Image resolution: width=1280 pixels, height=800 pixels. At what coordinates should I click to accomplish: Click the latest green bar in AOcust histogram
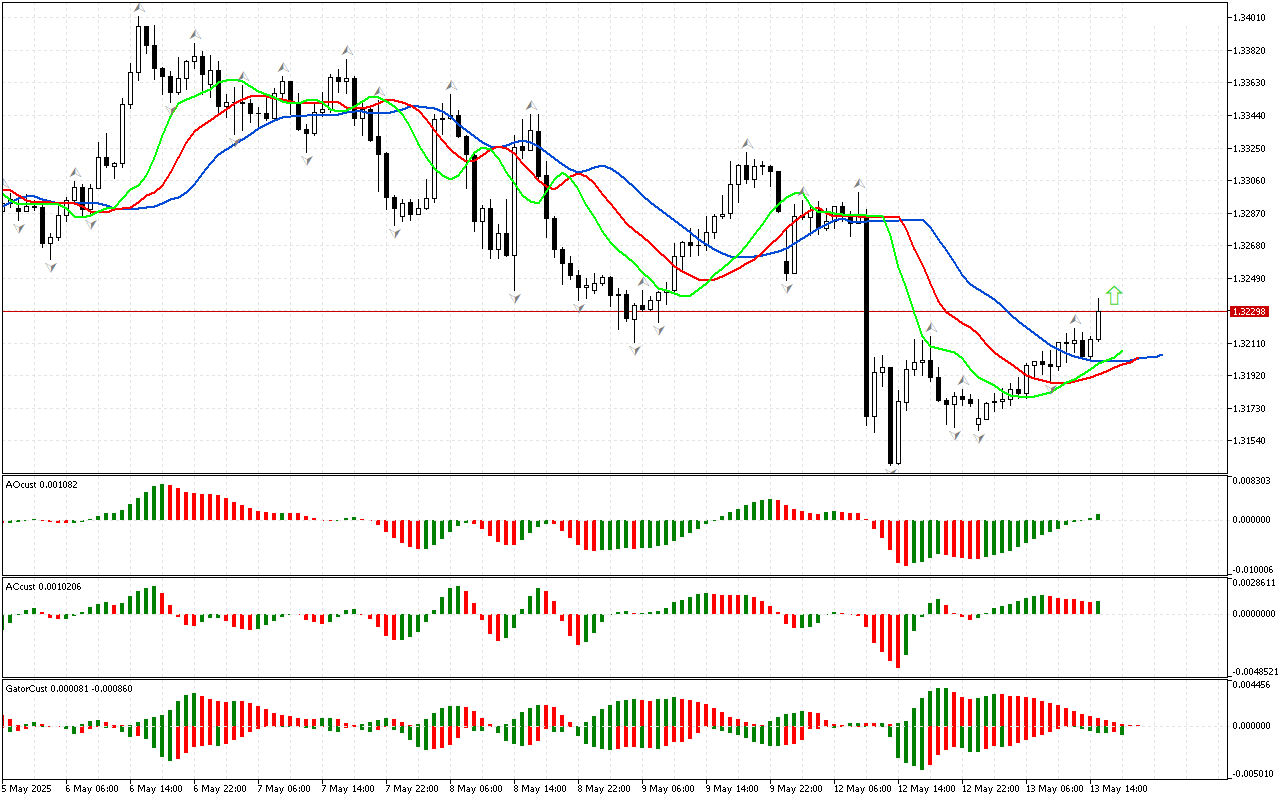pos(1097,517)
